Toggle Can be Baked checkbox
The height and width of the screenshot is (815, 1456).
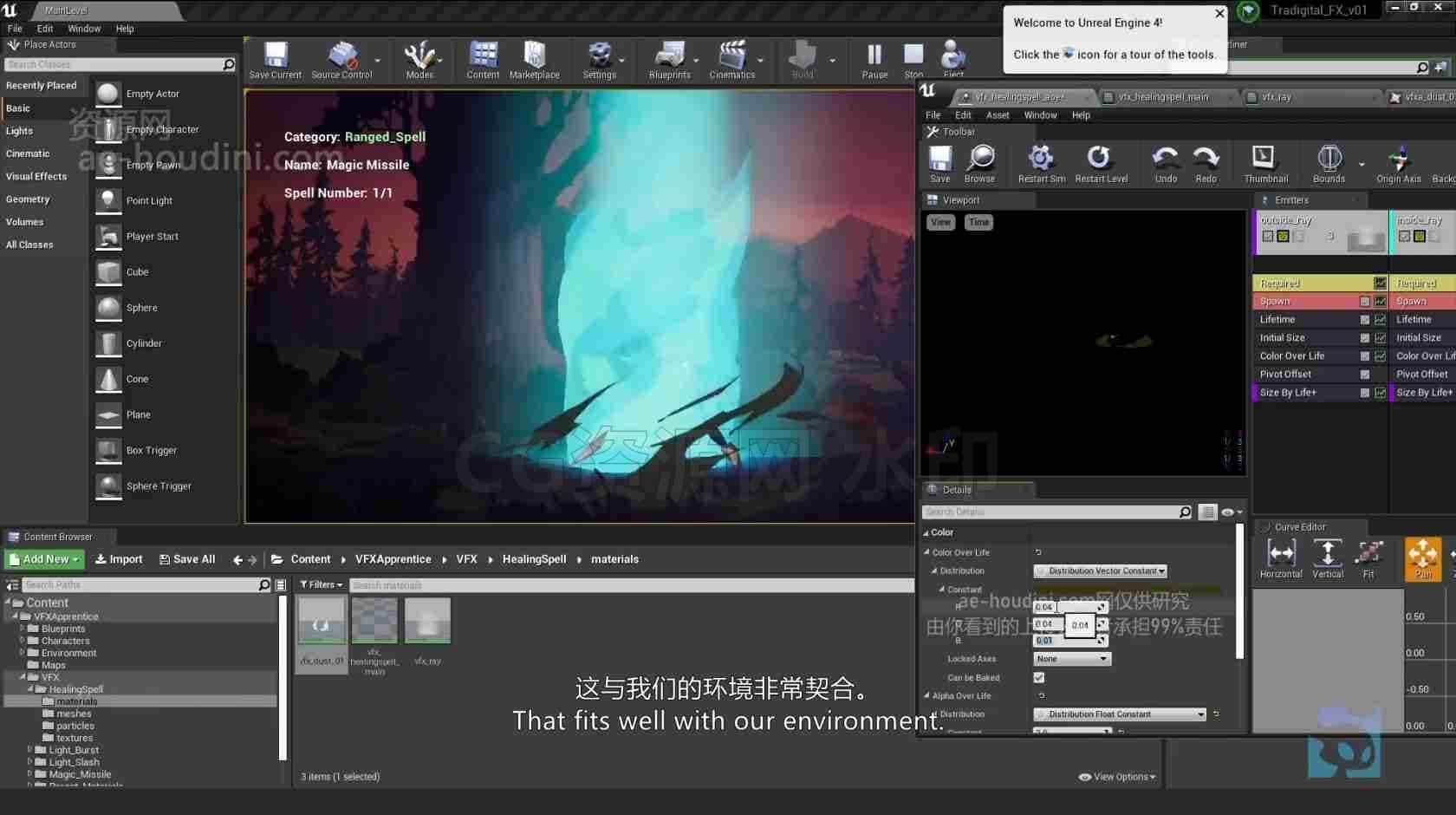(x=1039, y=678)
